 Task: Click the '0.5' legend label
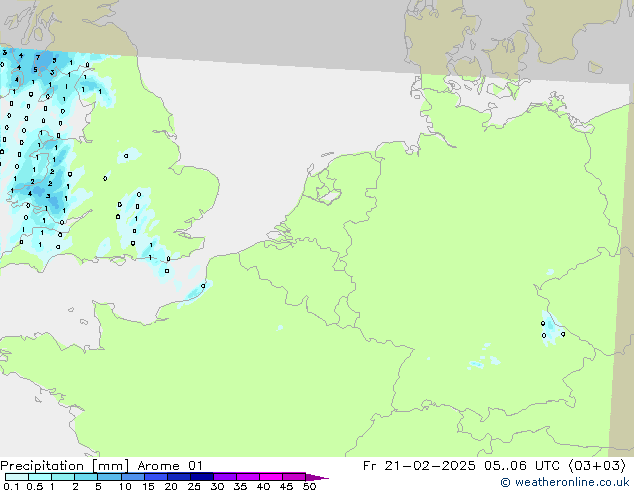[x=34, y=486]
